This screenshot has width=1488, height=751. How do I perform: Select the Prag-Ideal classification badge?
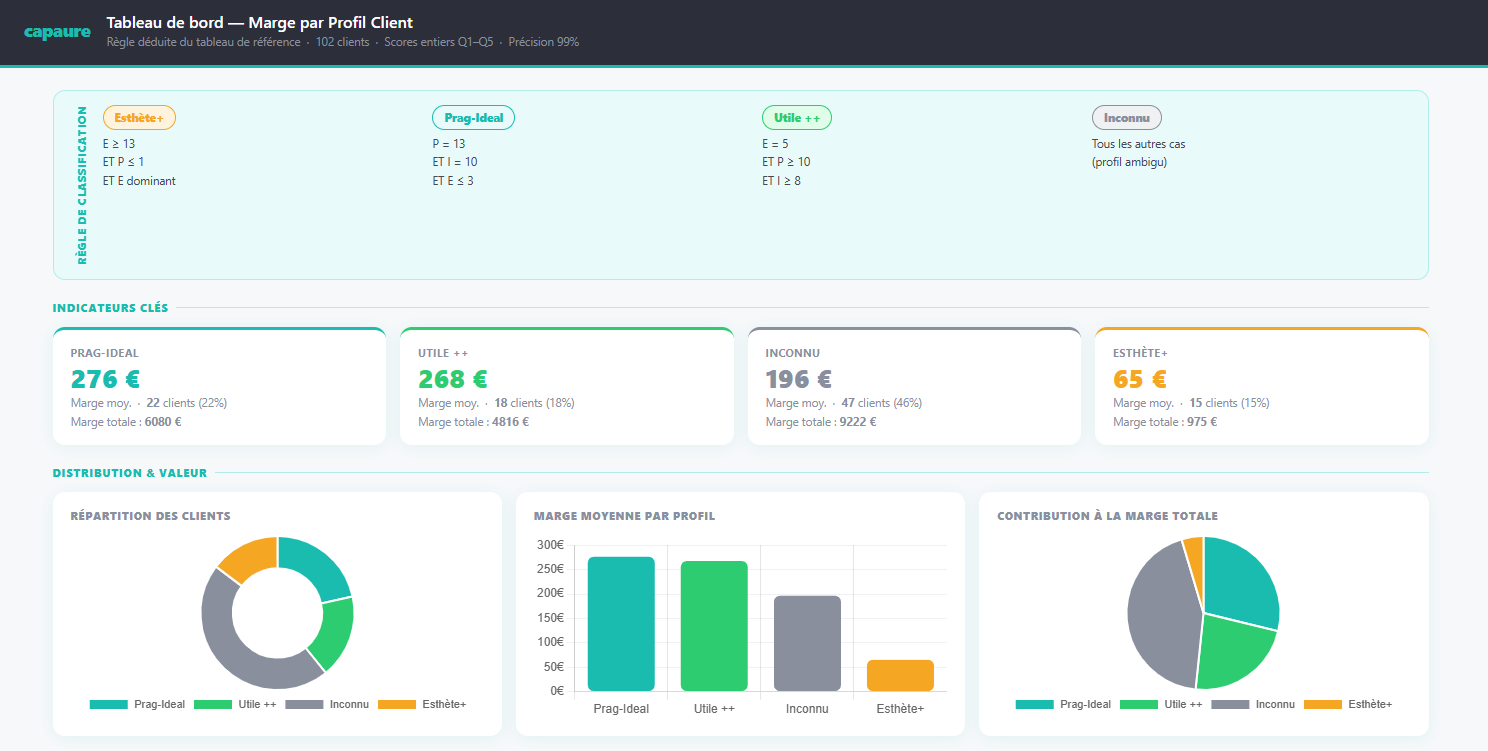tap(473, 117)
